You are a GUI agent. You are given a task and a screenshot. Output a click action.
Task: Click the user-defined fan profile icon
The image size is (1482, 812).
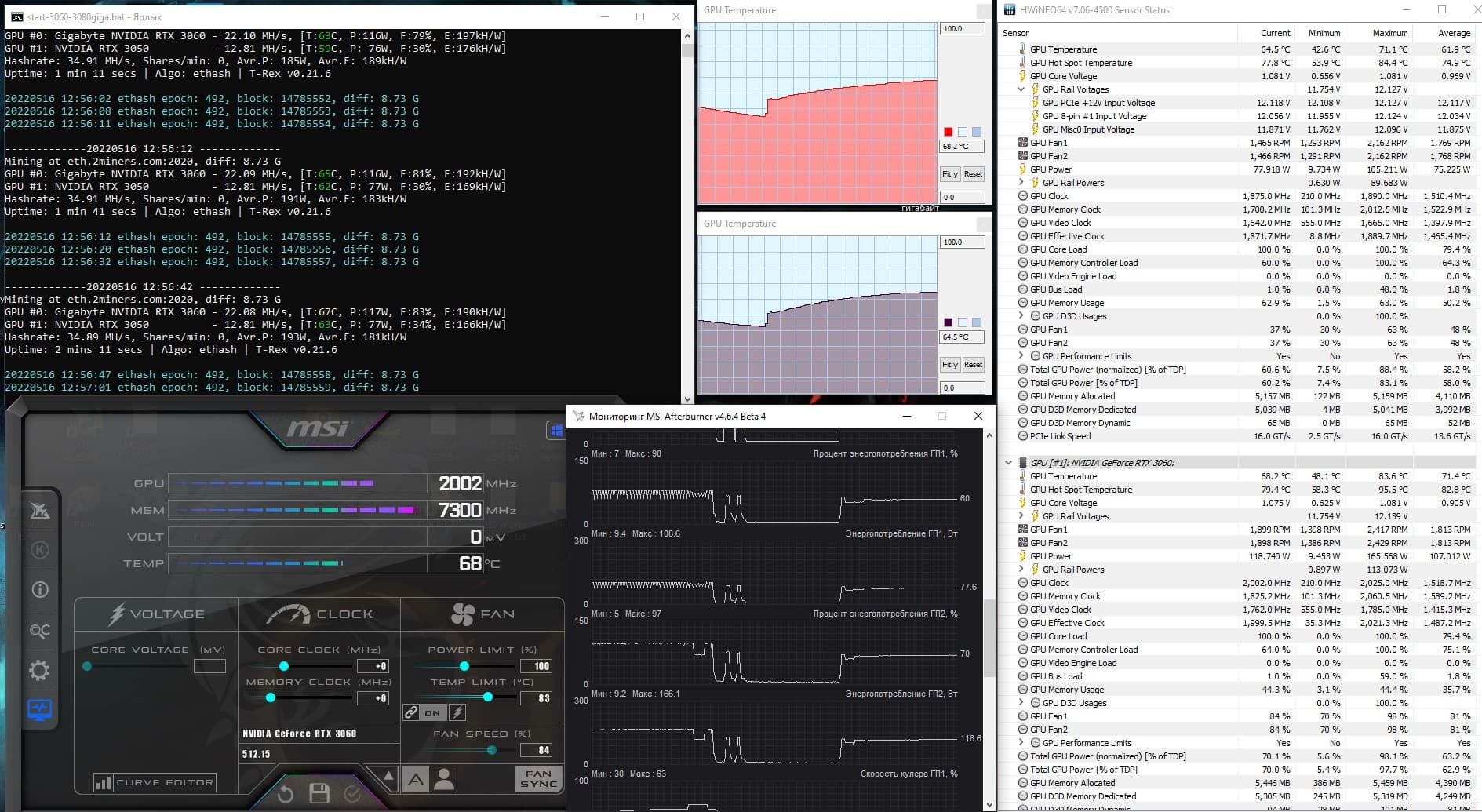444,779
